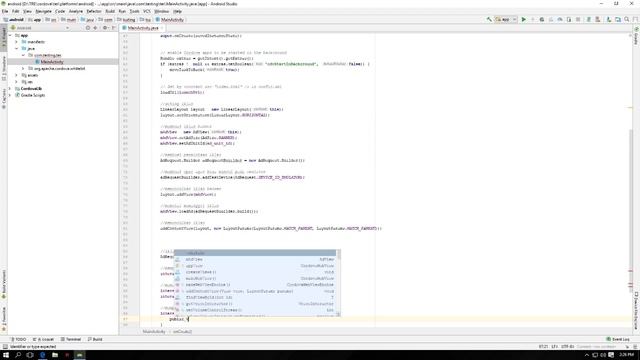Image resolution: width=640 pixels, height=360 pixels.
Task: Expand the CordovaLib module
Action: pos(10,89)
